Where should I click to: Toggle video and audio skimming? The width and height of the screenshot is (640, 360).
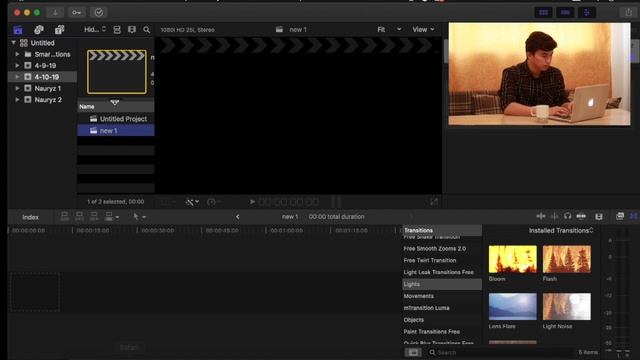pyautogui.click(x=541, y=216)
